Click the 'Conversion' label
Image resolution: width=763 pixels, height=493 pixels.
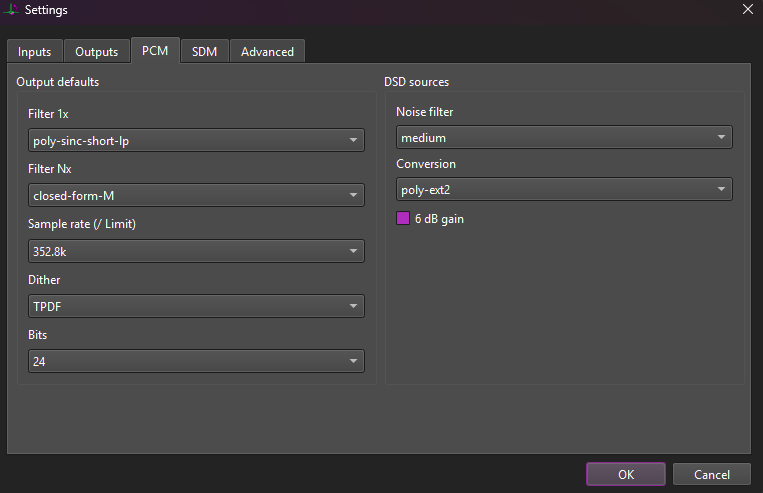pos(426,164)
